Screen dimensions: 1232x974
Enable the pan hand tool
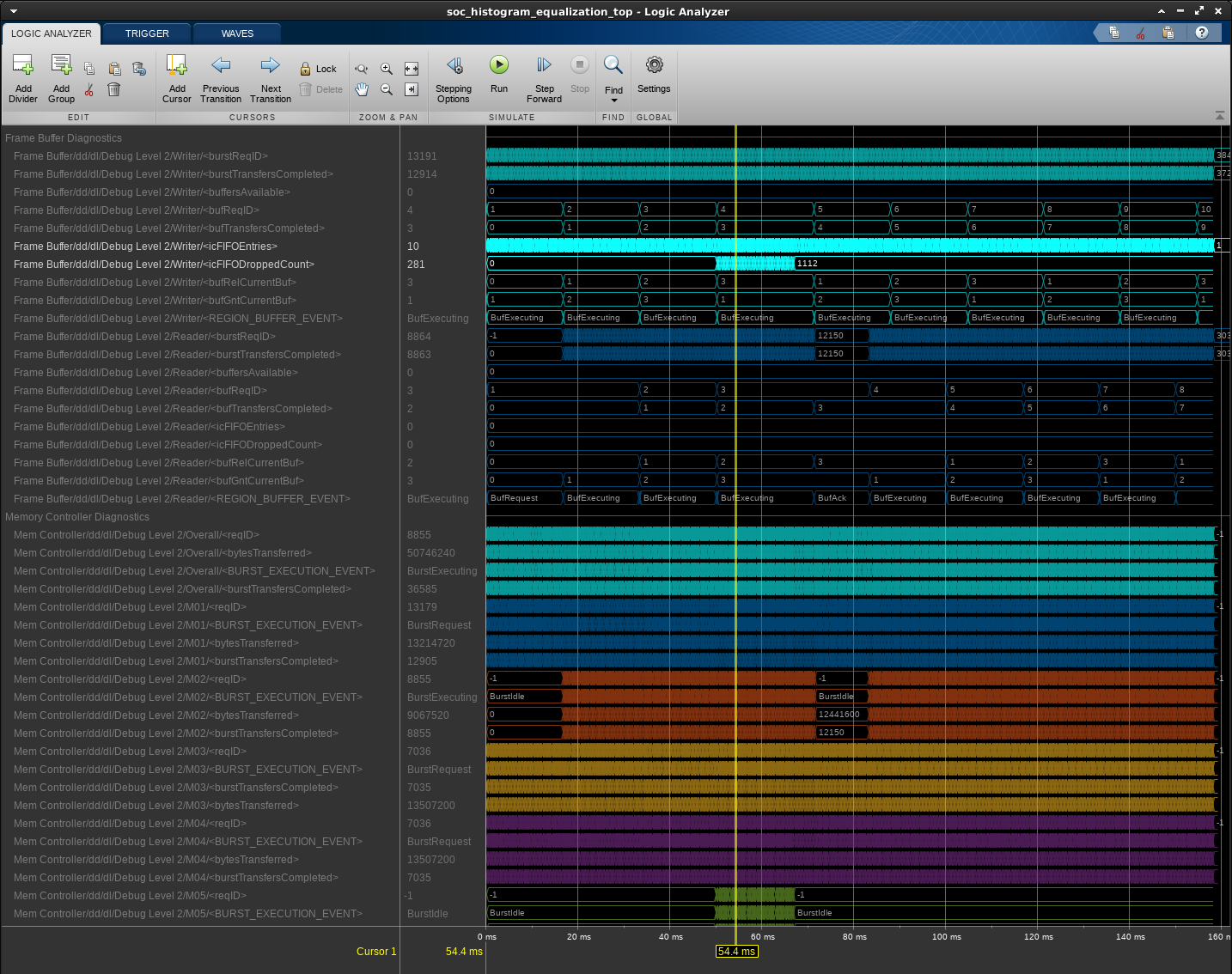(x=362, y=89)
